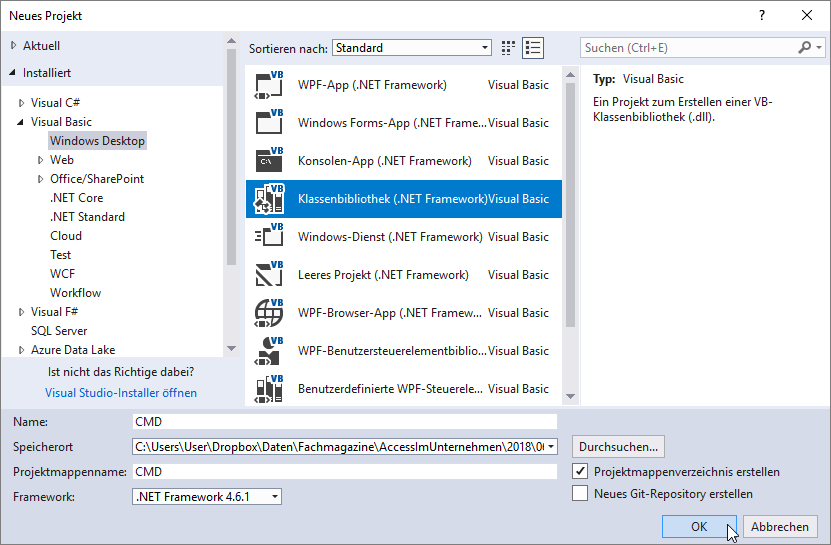
Task: Click the WPF-Browser-App template icon
Action: 269,313
